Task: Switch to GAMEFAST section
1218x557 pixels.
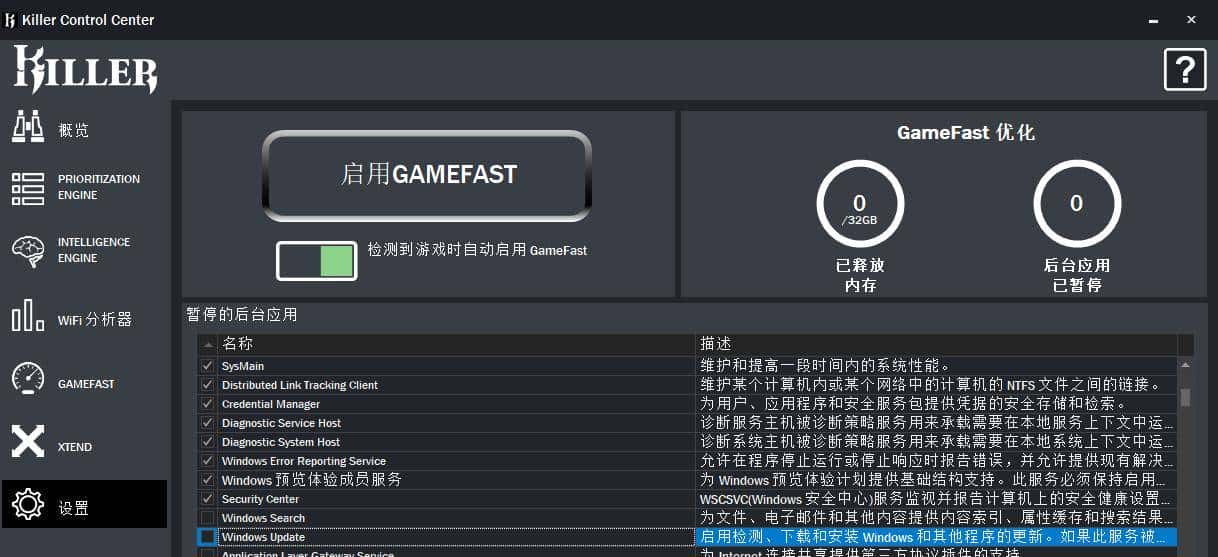Action: click(x=86, y=384)
